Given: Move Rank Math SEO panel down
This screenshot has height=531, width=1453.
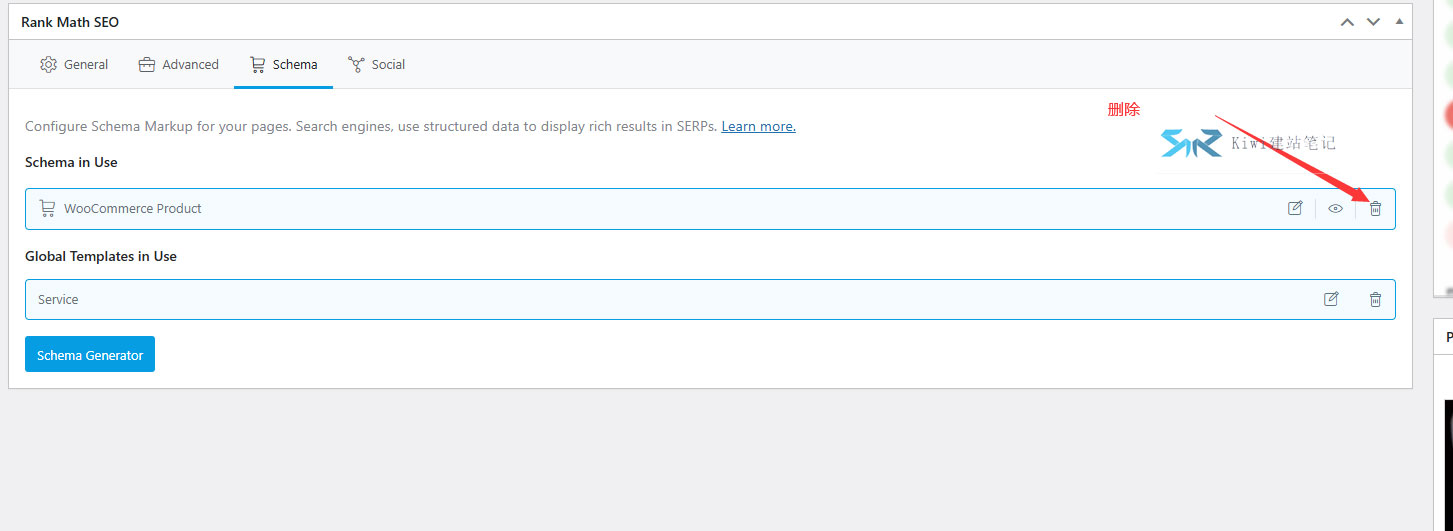Looking at the screenshot, I should pyautogui.click(x=1373, y=22).
